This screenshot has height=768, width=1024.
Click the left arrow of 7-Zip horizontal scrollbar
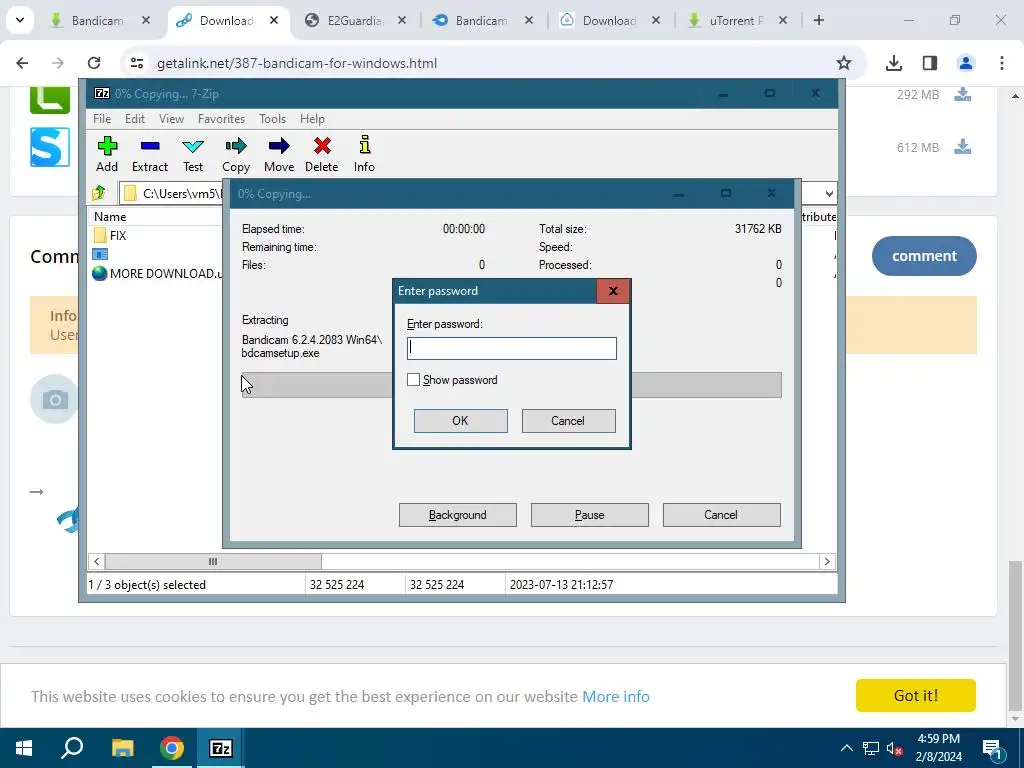[x=97, y=562]
